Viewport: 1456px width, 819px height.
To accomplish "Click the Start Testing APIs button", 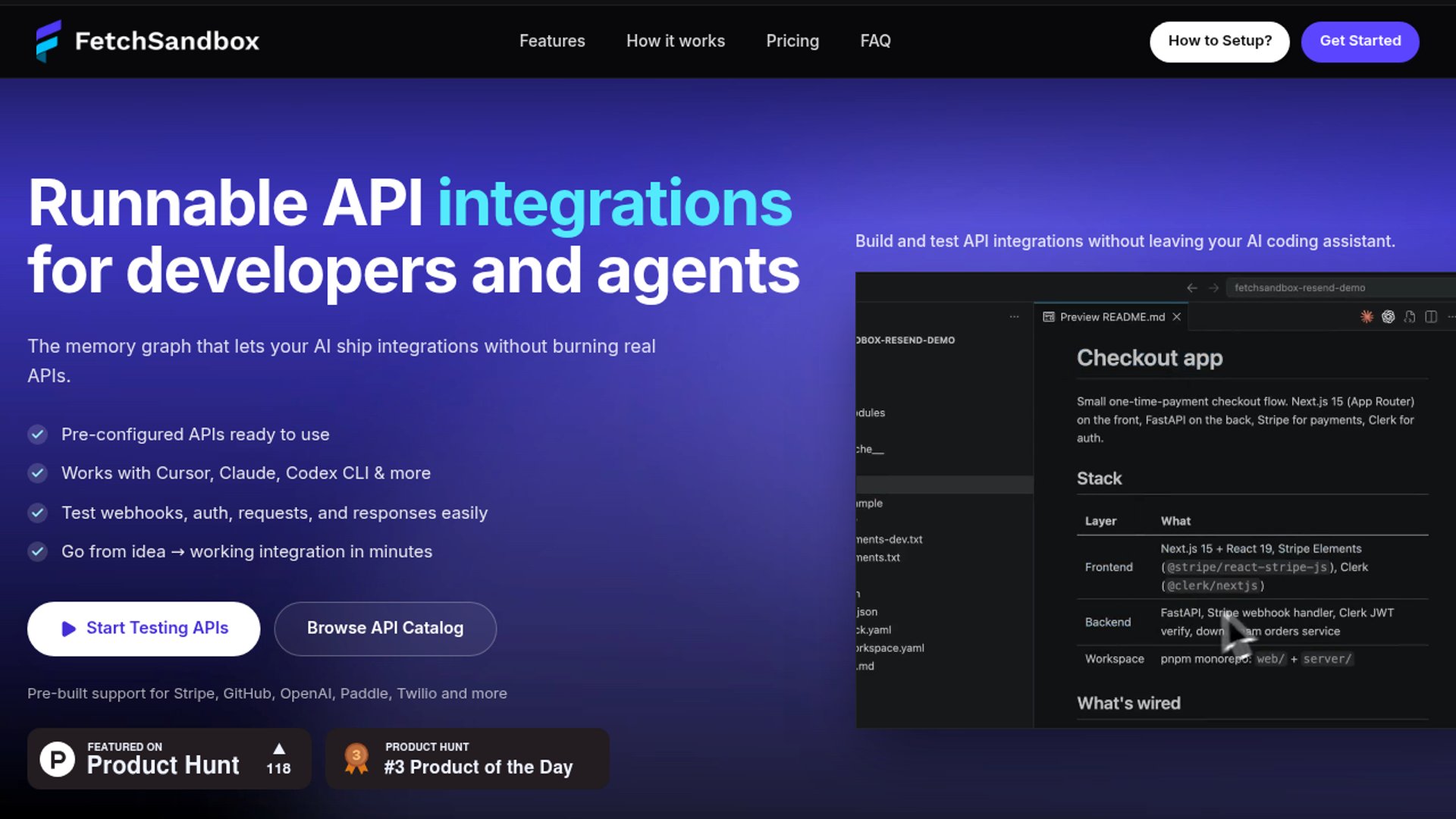I will pos(143,629).
